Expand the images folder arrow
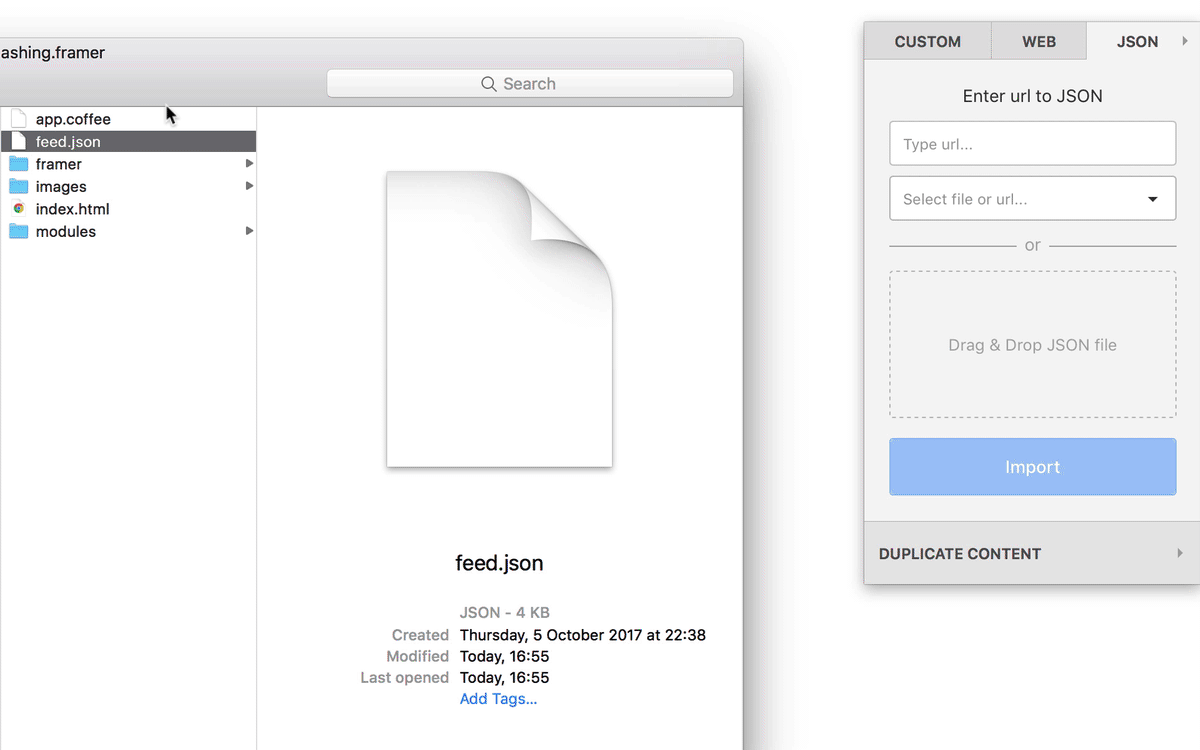 249,186
